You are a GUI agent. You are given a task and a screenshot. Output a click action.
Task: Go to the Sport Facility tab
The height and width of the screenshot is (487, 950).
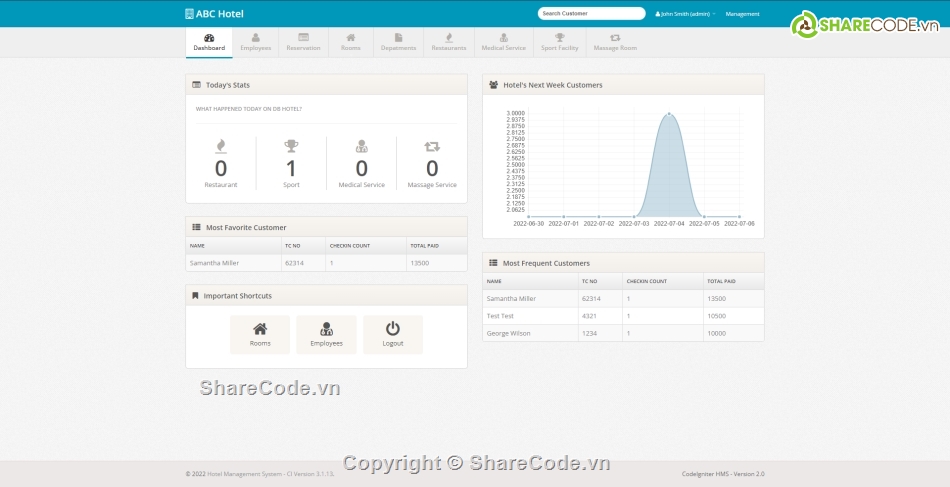(x=560, y=42)
